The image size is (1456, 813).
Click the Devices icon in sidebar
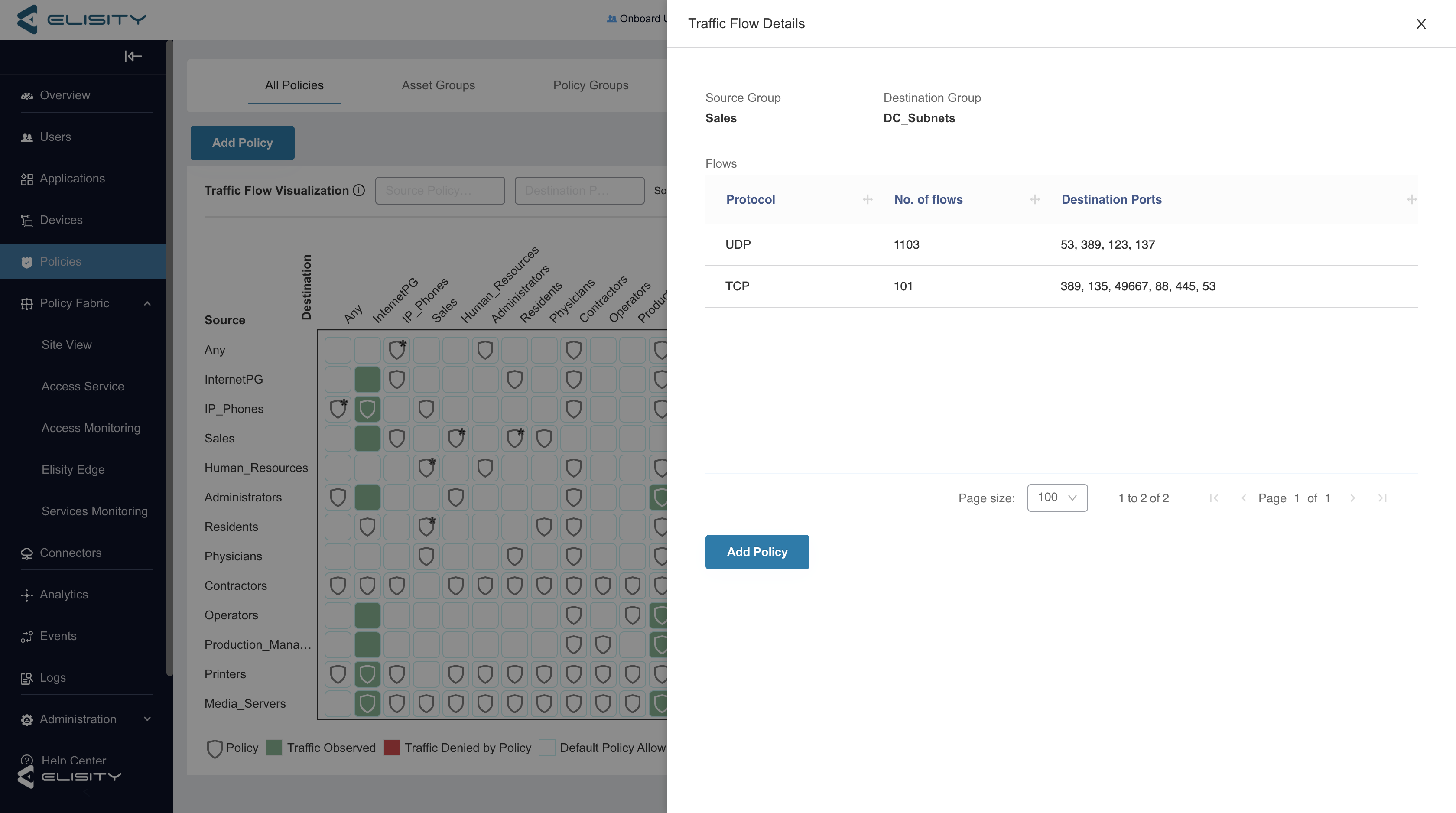pyautogui.click(x=26, y=221)
